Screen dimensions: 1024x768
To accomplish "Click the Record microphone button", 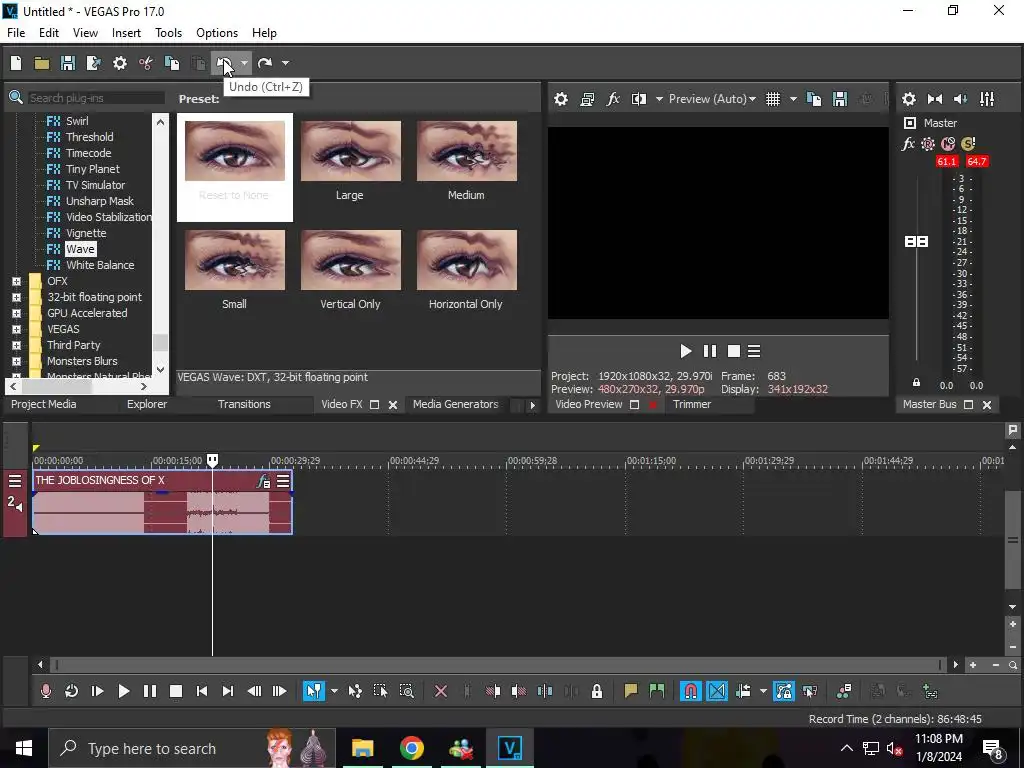I will (x=46, y=691).
